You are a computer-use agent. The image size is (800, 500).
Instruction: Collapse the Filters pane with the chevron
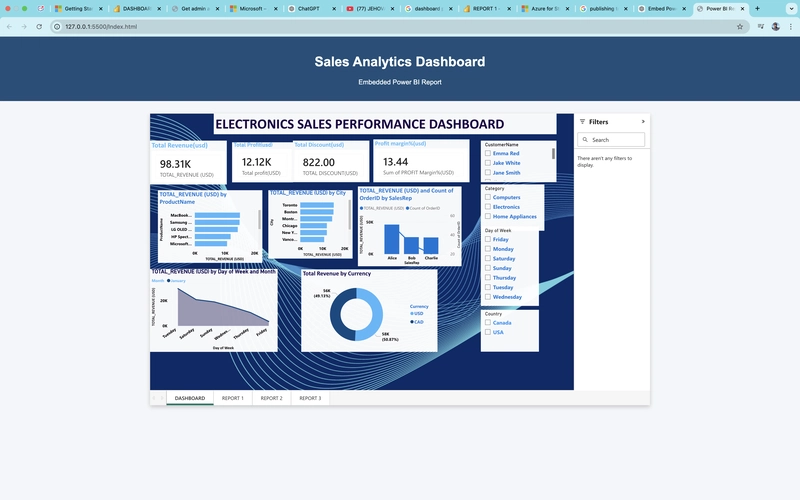tap(643, 121)
